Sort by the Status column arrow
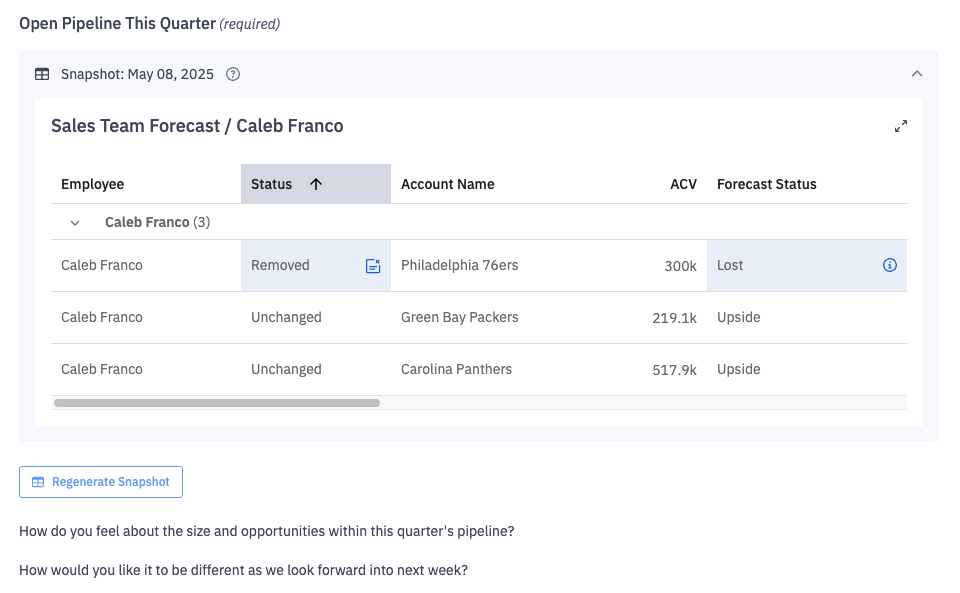The image size is (960, 593). (x=316, y=184)
